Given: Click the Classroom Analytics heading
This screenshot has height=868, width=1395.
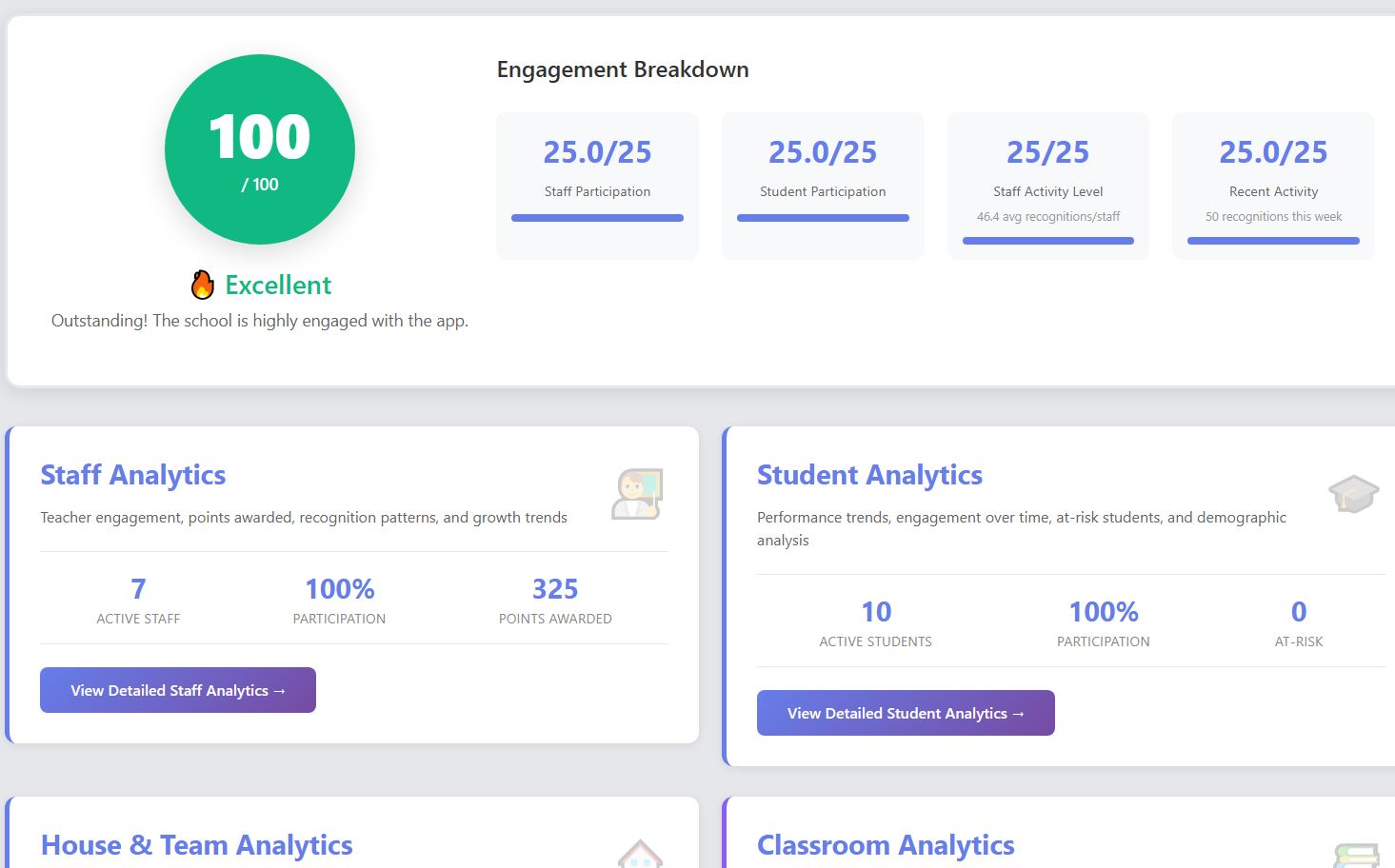Looking at the screenshot, I should coord(886,844).
